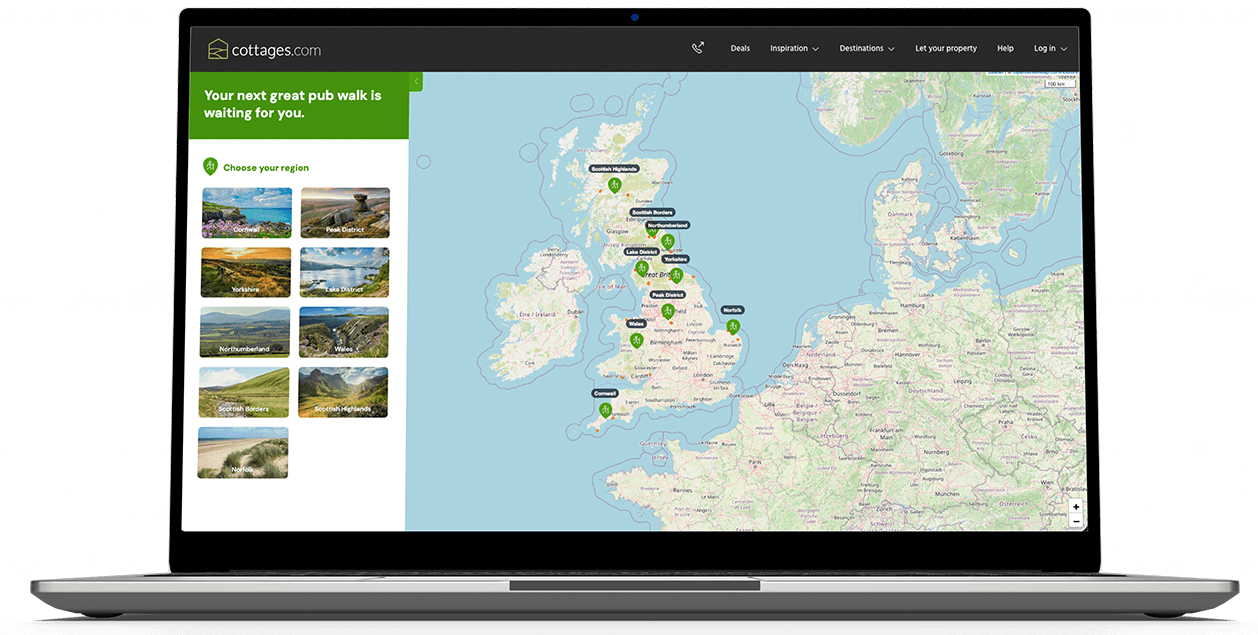Click the Destinations dropdown chevron
The image size is (1258, 635).
(x=890, y=49)
